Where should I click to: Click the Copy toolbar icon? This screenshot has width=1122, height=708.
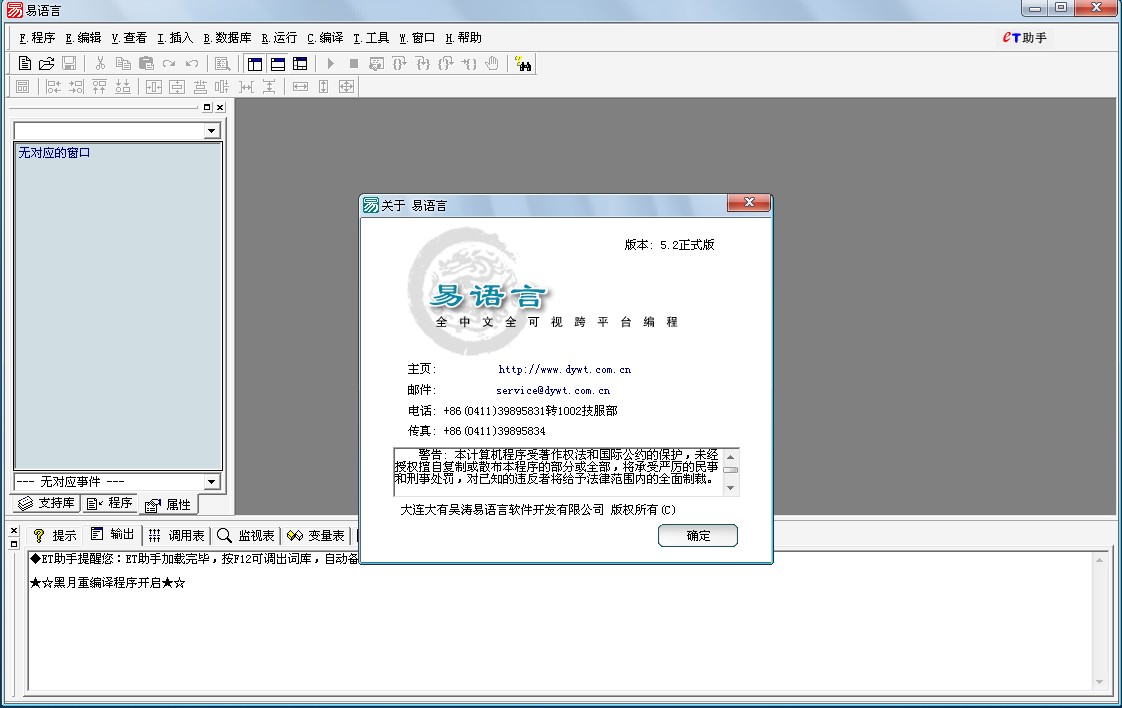[123, 64]
